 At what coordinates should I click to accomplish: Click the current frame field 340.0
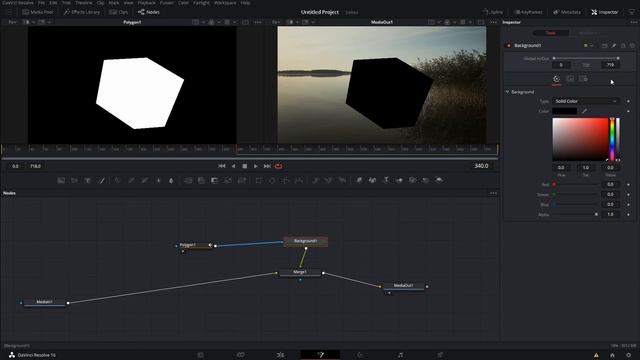481,166
